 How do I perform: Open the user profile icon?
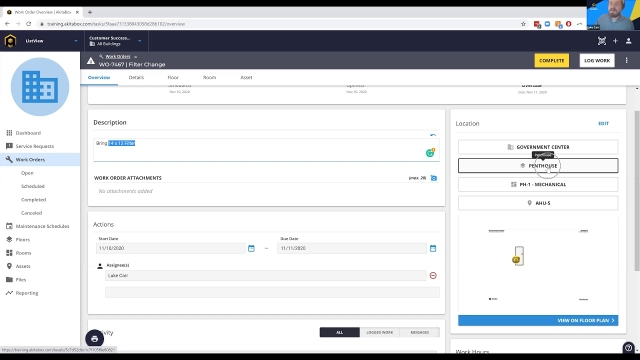point(629,41)
